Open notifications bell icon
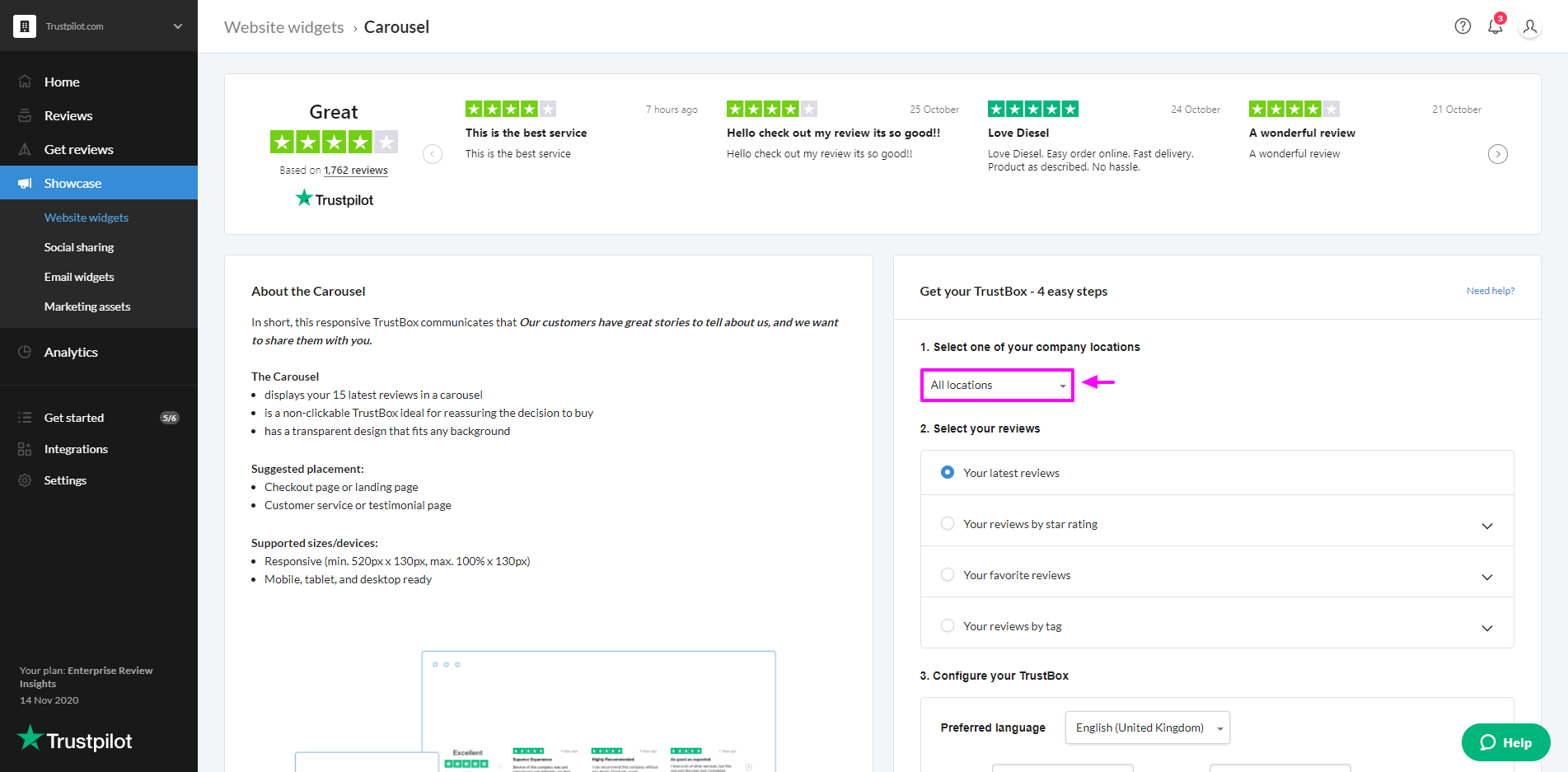The image size is (1568, 772). click(1495, 26)
